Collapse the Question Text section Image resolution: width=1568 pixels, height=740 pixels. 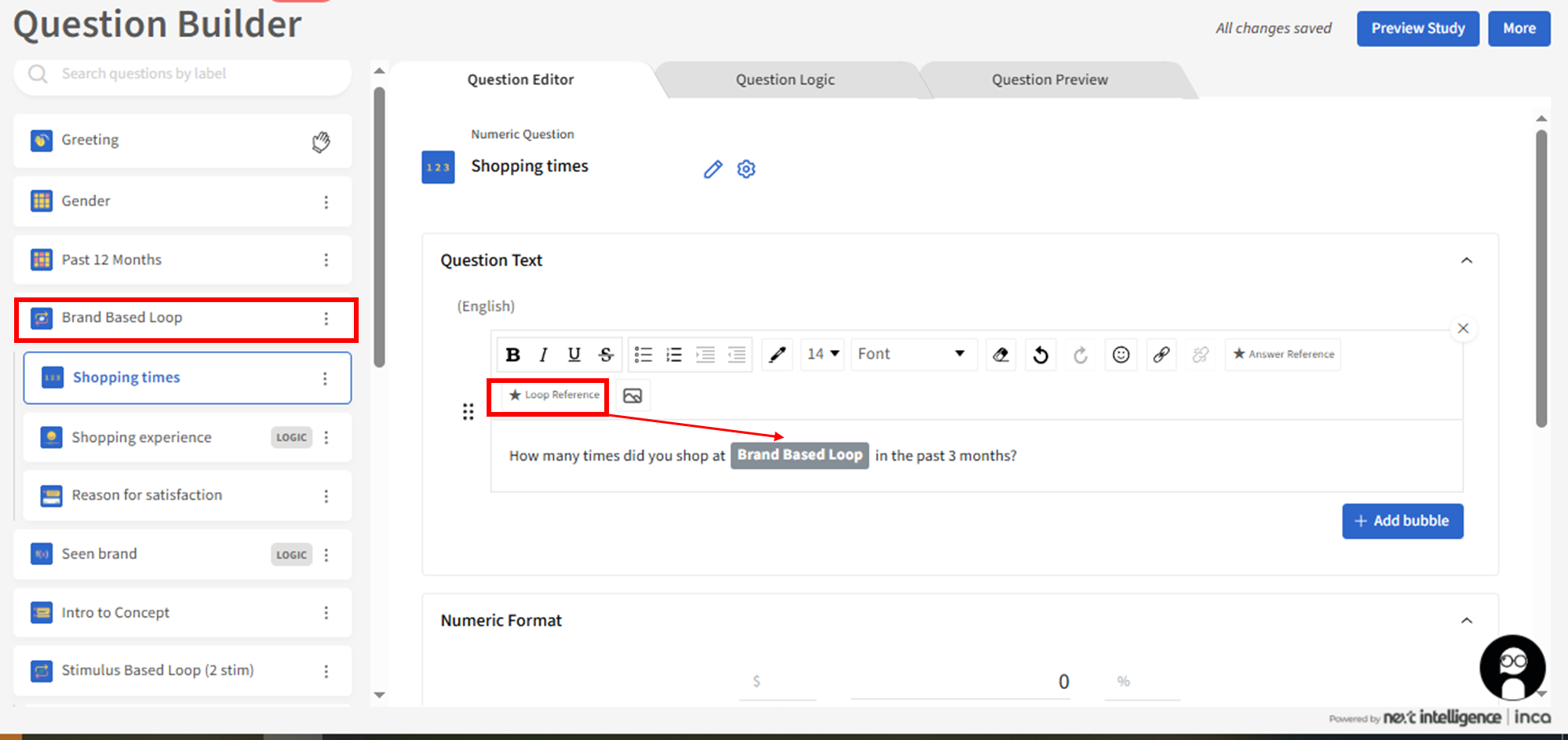(1466, 261)
